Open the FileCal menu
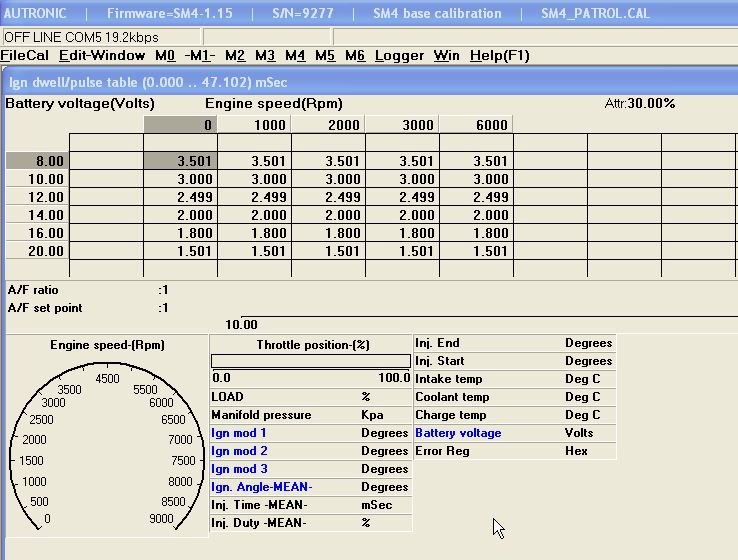 point(24,56)
